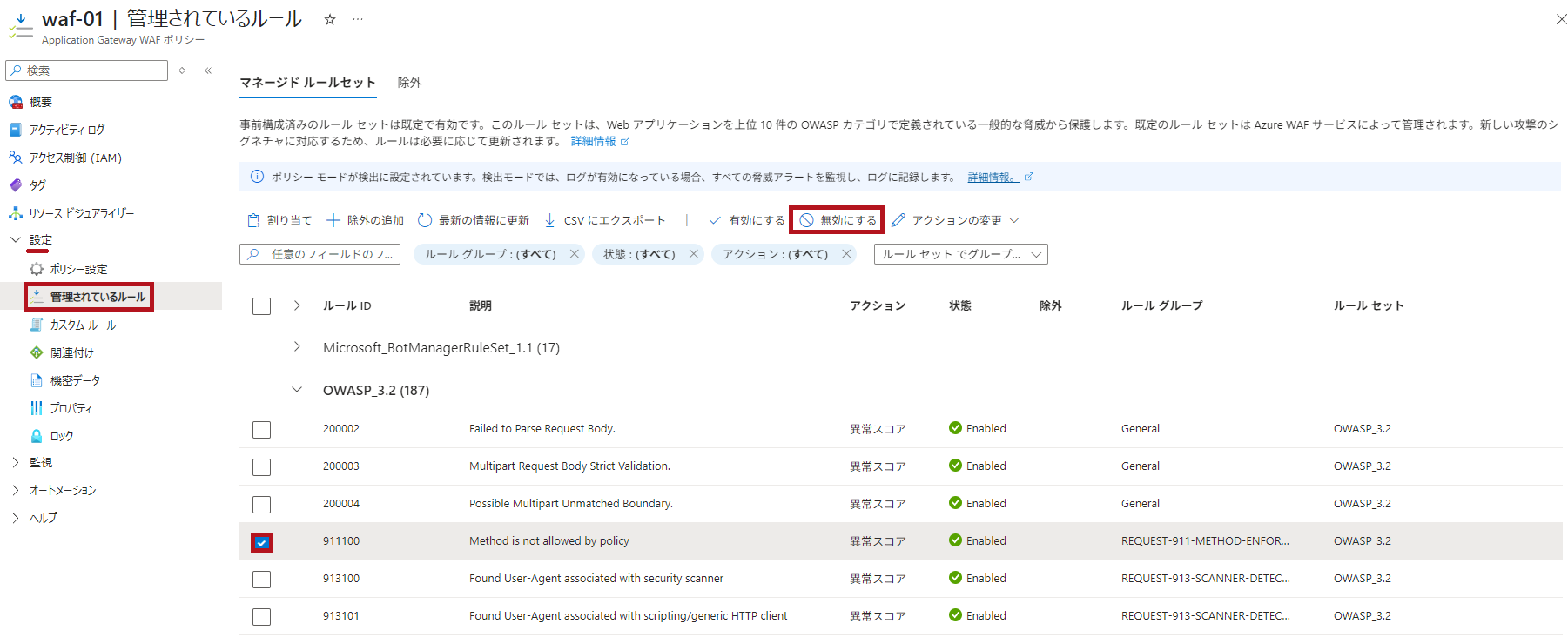This screenshot has height=637, width=1568.
Task: Click 割り当て assign toolbar icon
Action: (253, 220)
